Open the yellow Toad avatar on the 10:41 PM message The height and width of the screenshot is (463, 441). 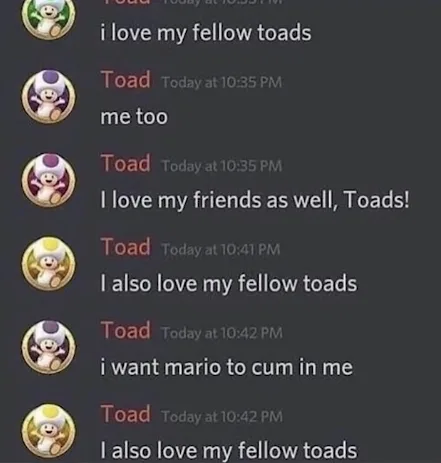[x=49, y=264]
